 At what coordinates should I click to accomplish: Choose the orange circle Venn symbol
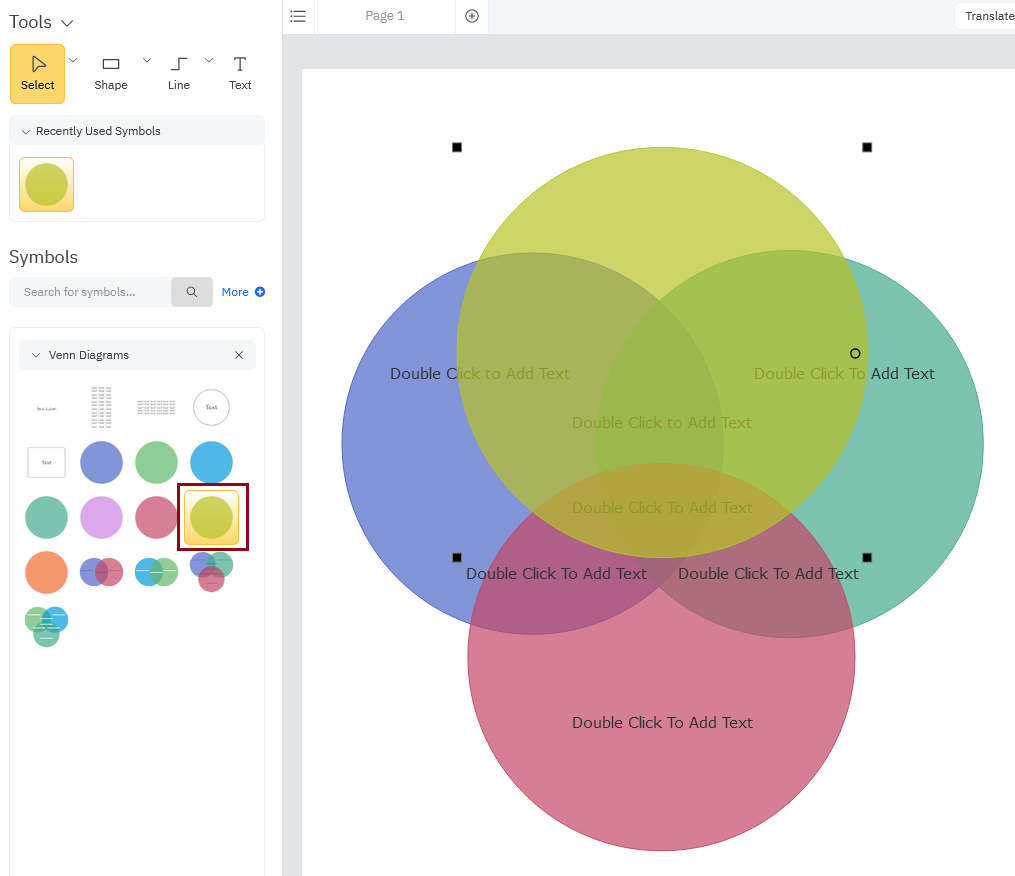pos(46,572)
